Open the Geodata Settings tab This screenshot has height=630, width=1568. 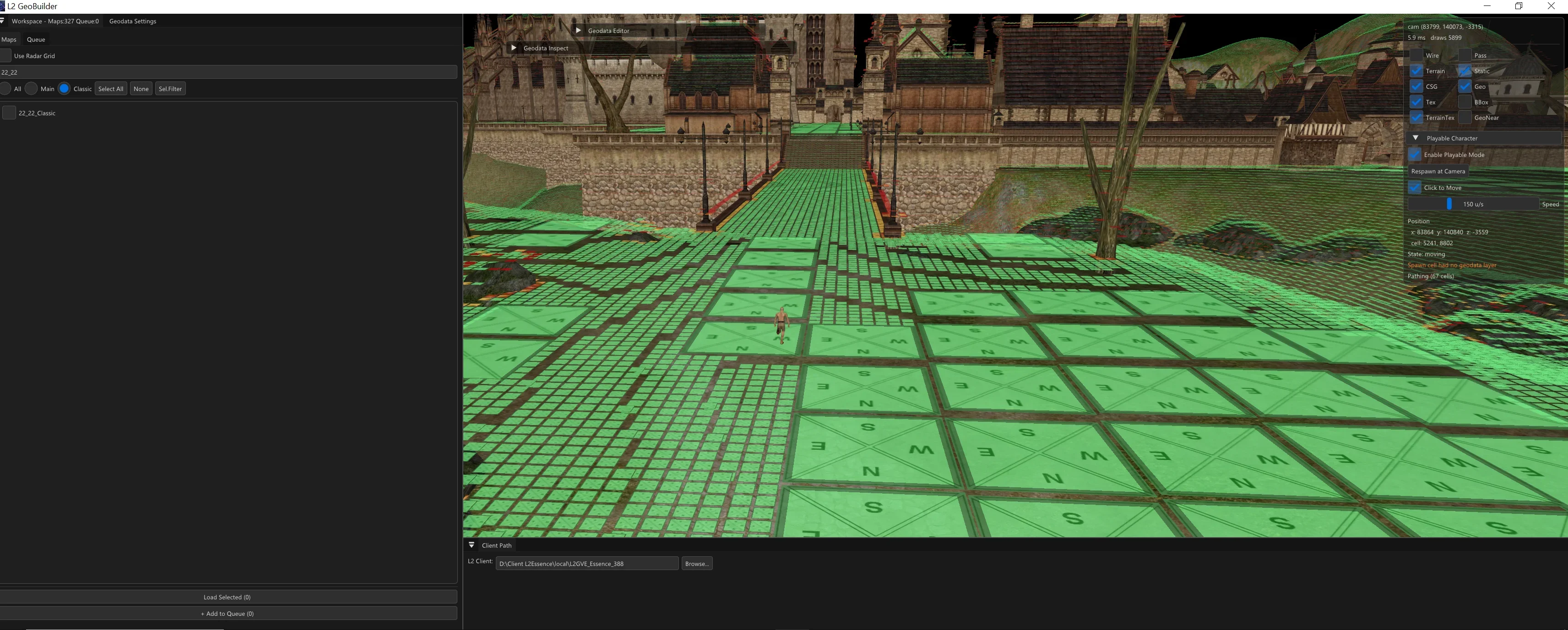133,22
